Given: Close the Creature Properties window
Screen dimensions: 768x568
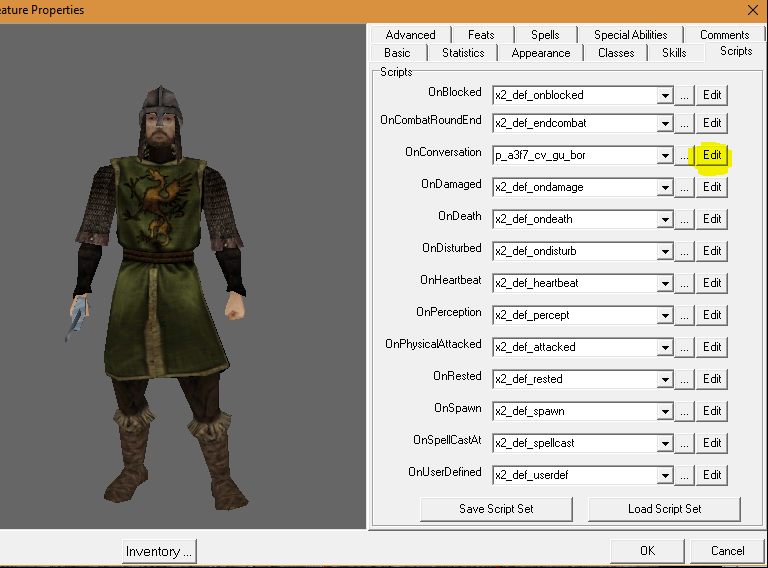Looking at the screenshot, I should tap(753, 10).
